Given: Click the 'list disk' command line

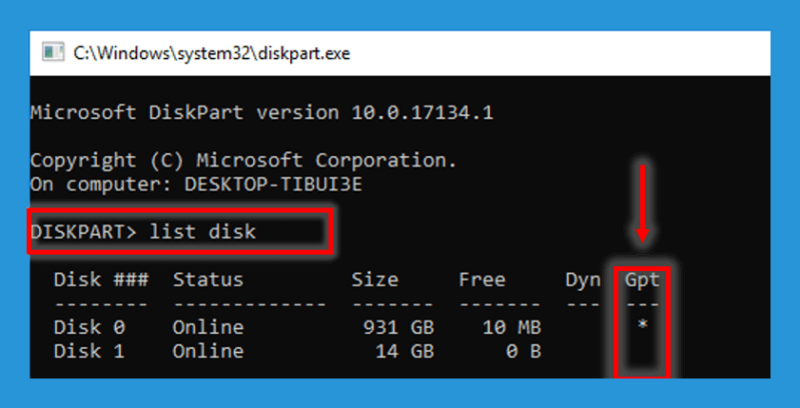Looking at the screenshot, I should coord(143,232).
